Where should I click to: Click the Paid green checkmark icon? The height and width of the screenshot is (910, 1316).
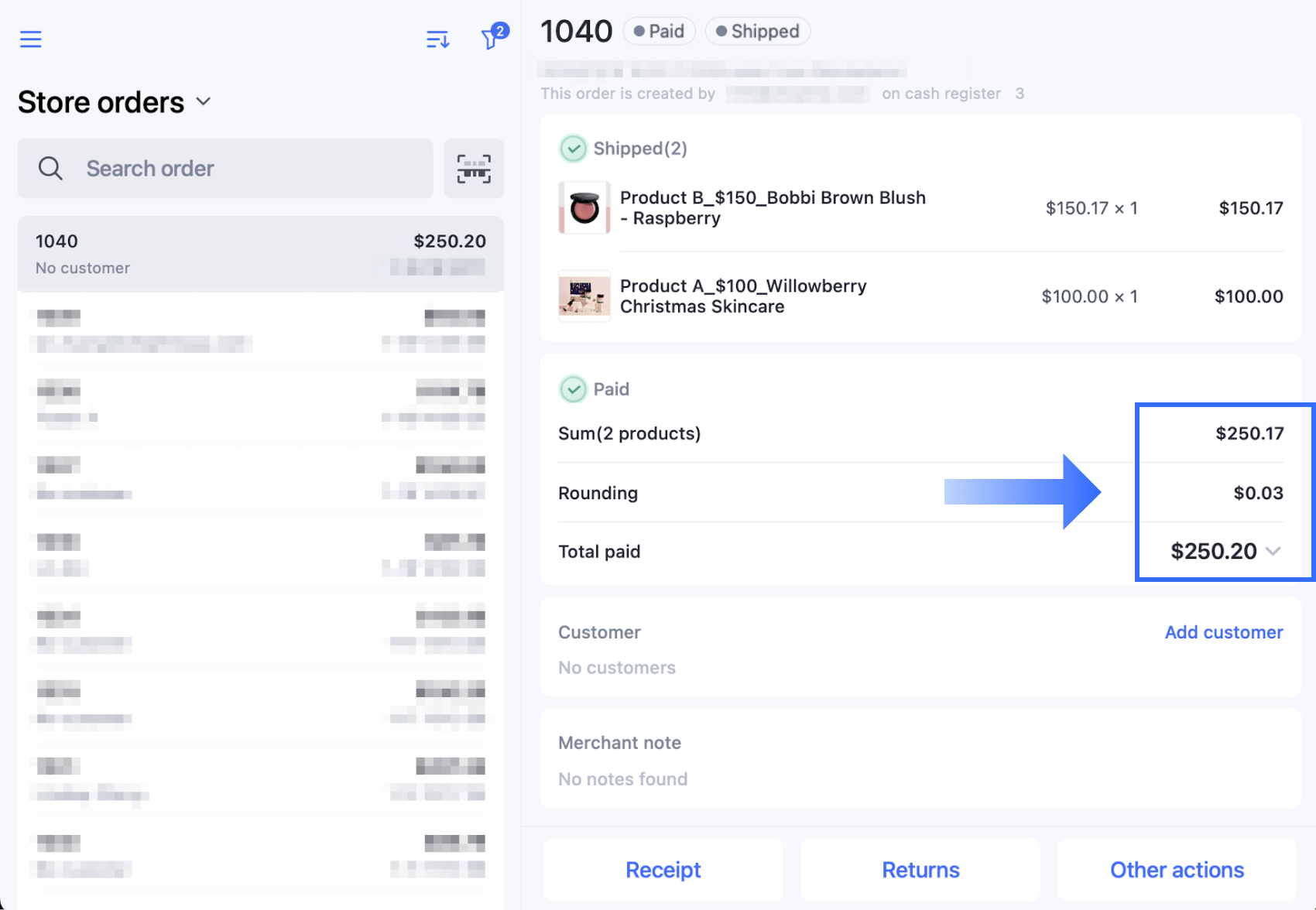coord(573,389)
